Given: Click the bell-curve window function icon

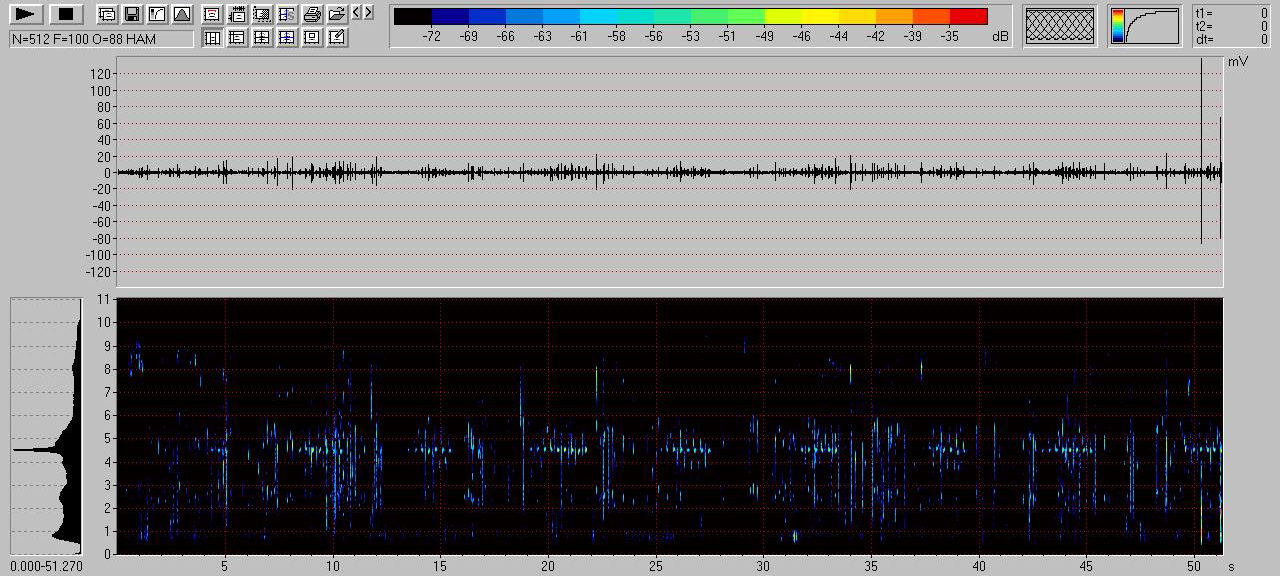Looking at the screenshot, I should 181,14.
